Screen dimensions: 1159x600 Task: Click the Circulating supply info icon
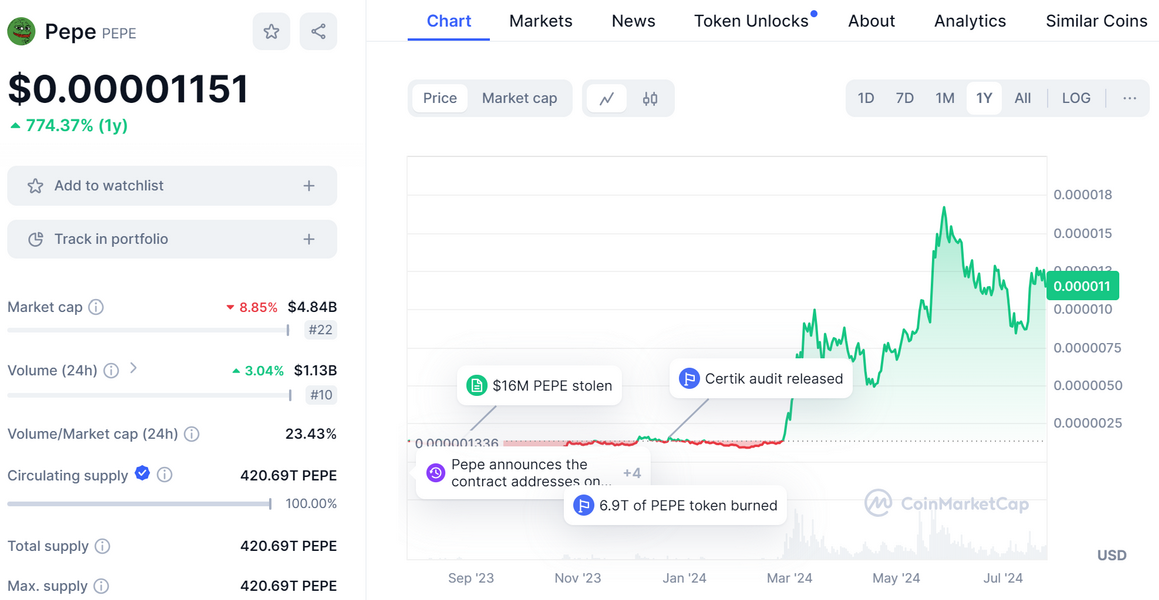(165, 475)
